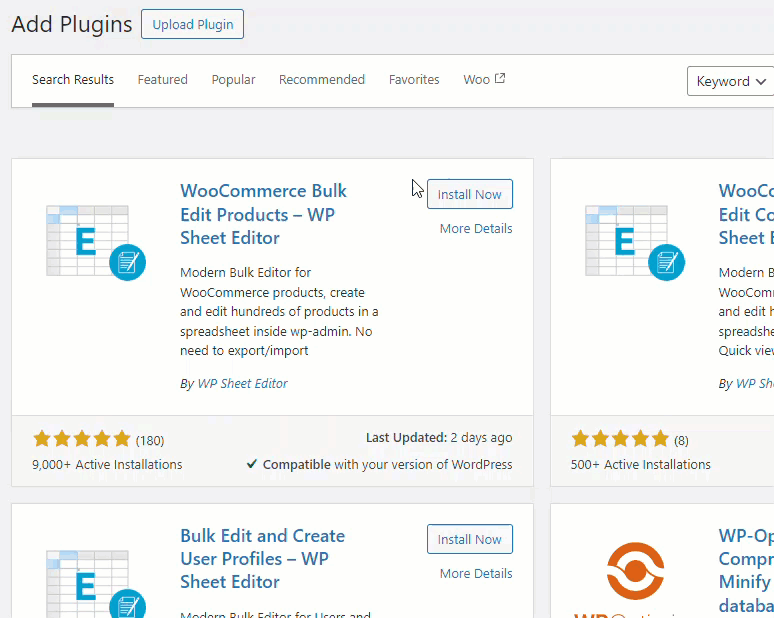The width and height of the screenshot is (774, 618).
Task: Switch to the Popular tab
Action: (x=233, y=80)
